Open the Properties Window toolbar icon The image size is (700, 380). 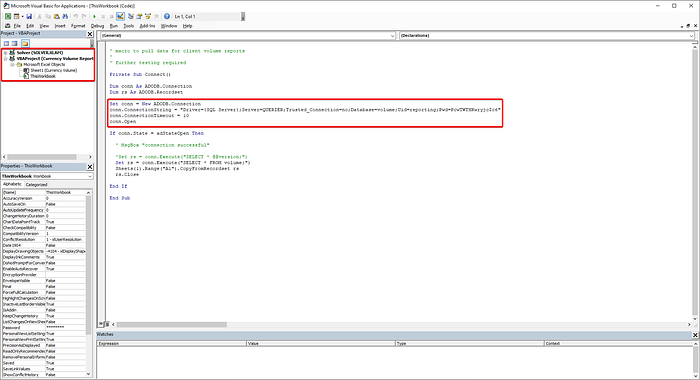(139, 17)
